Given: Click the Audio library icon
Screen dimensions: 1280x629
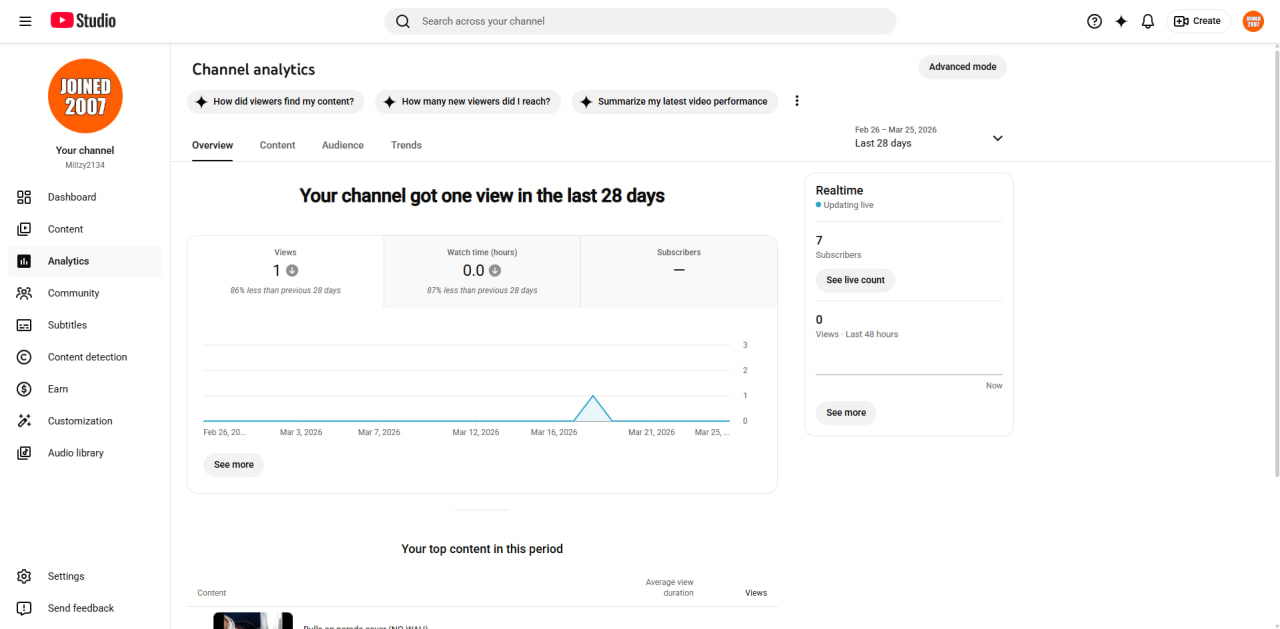Looking at the screenshot, I should (x=24, y=453).
